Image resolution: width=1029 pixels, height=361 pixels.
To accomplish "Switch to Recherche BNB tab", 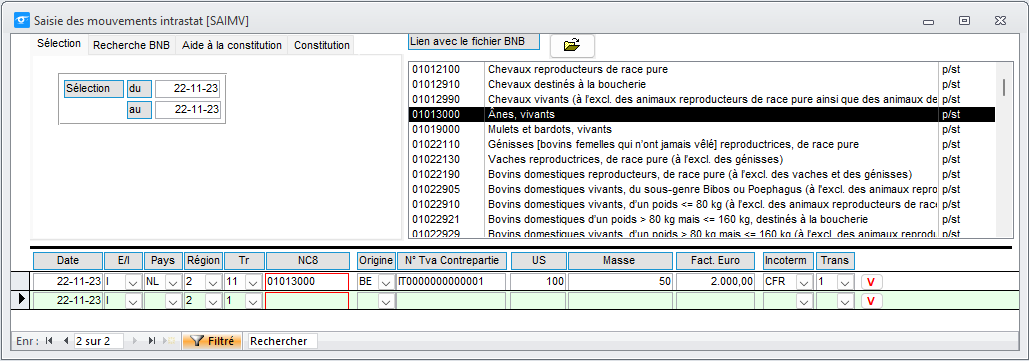I will (x=131, y=45).
